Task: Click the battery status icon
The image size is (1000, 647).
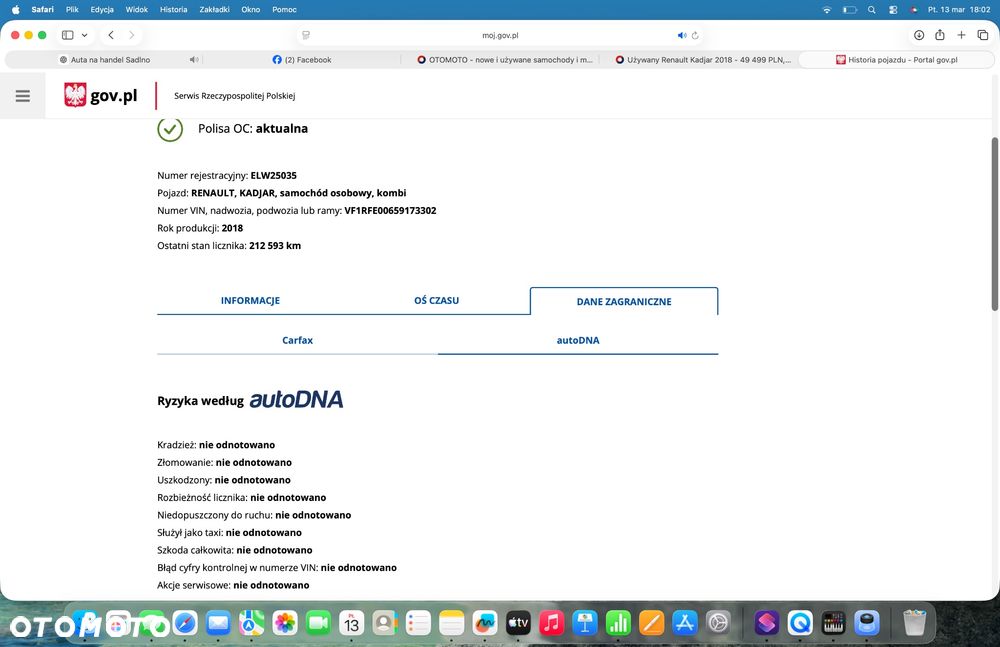Action: 849,10
